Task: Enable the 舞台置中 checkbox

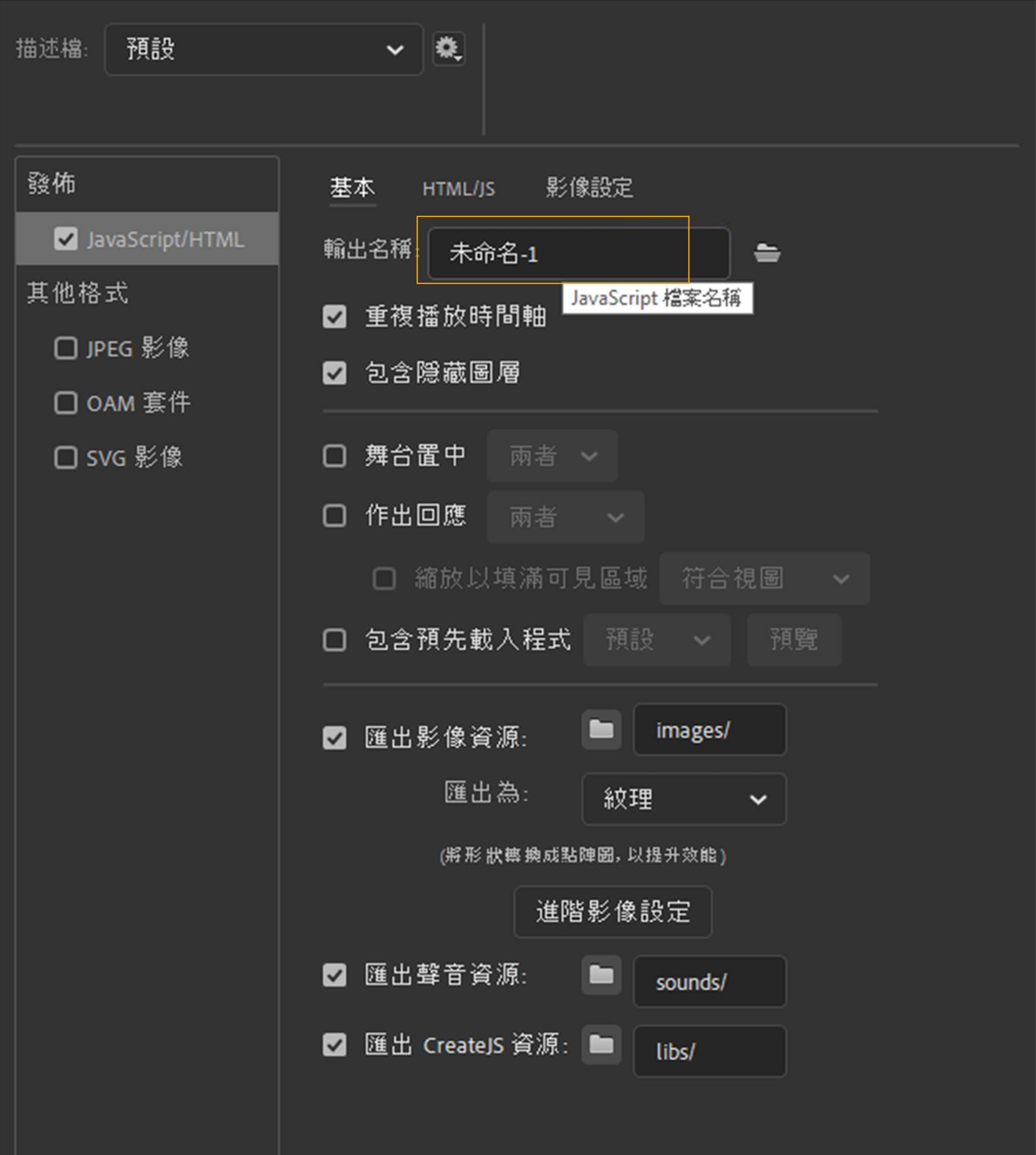Action: tap(334, 456)
